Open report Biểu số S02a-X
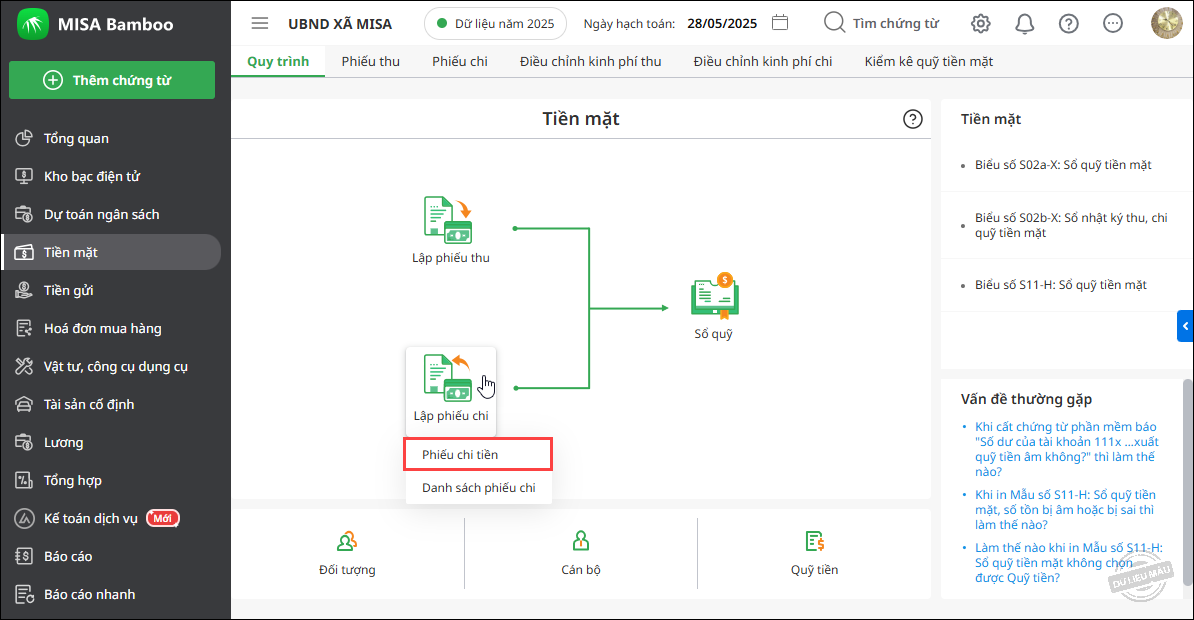 coord(1063,165)
